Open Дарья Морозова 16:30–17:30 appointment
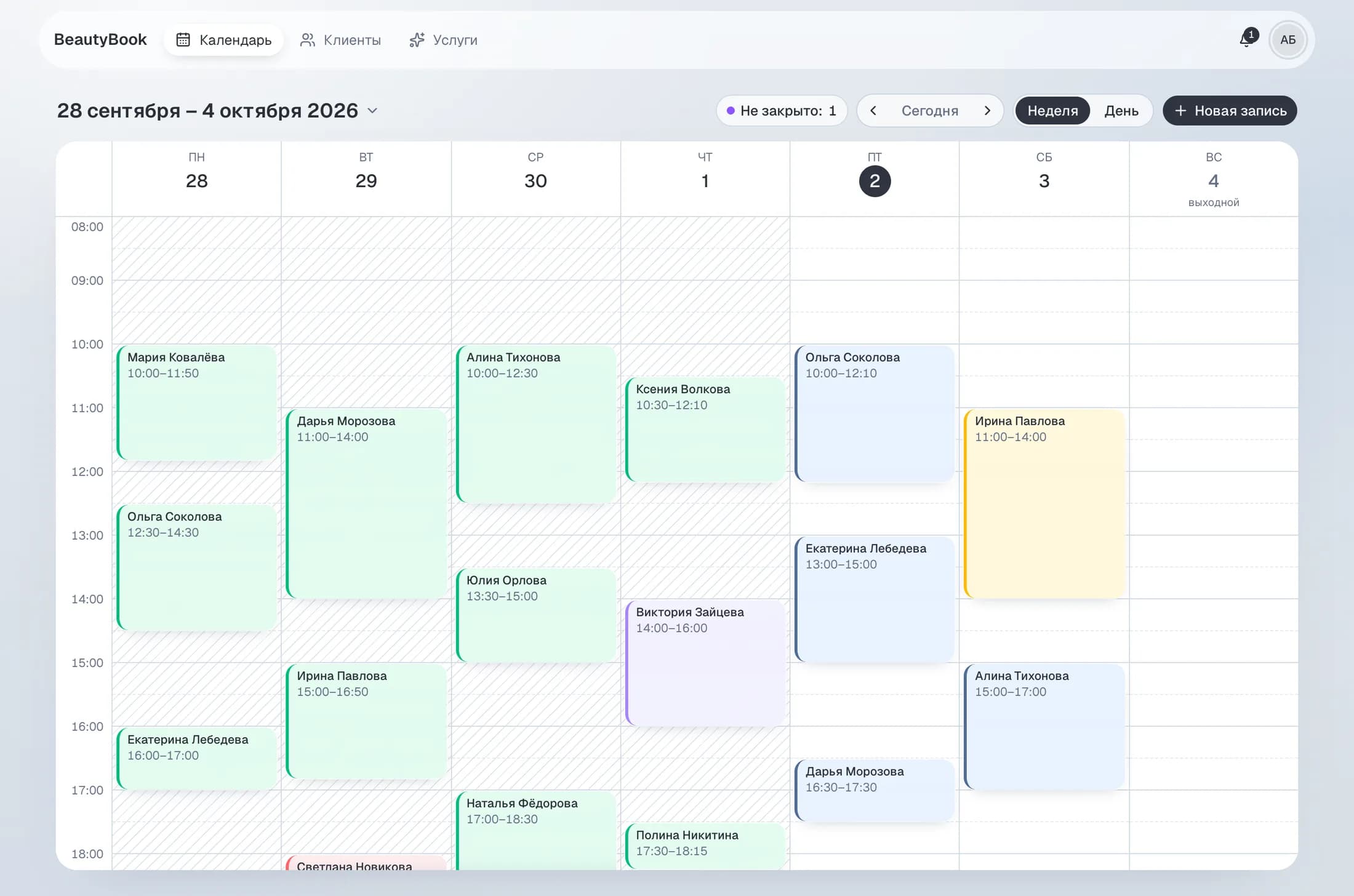1354x896 pixels. pyautogui.click(x=875, y=791)
